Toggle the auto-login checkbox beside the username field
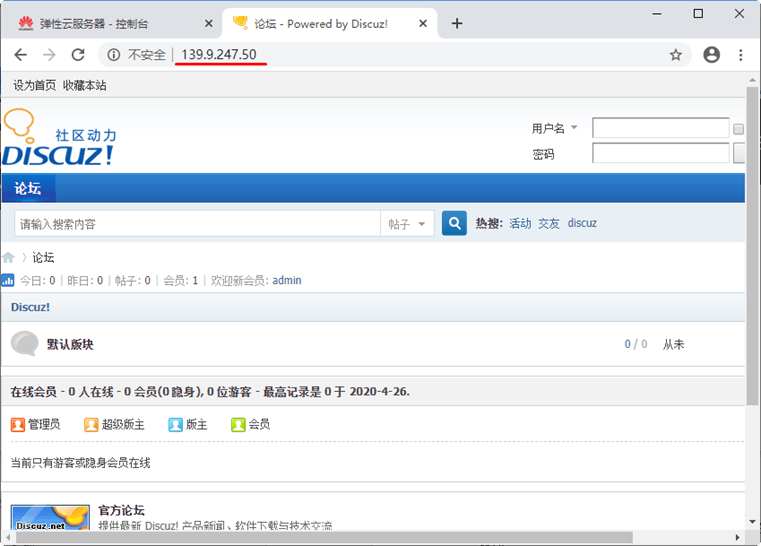This screenshot has height=546, width=761. (x=738, y=129)
